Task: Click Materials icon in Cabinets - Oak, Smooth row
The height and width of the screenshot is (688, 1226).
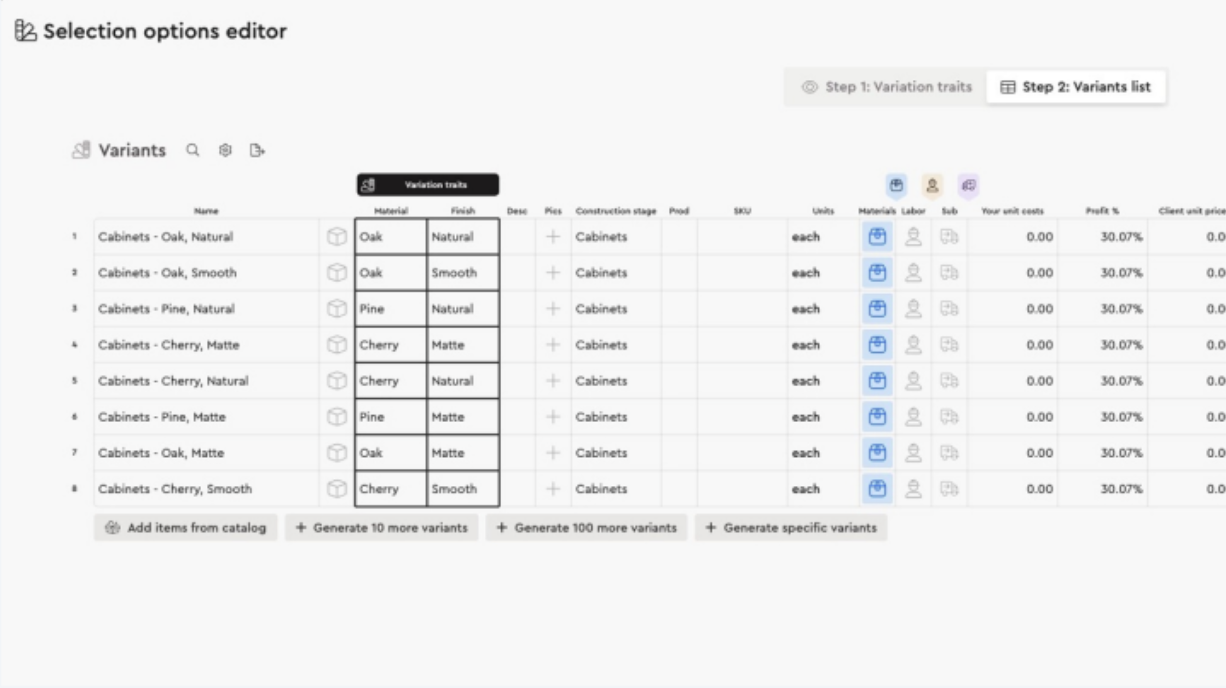Action: (877, 273)
